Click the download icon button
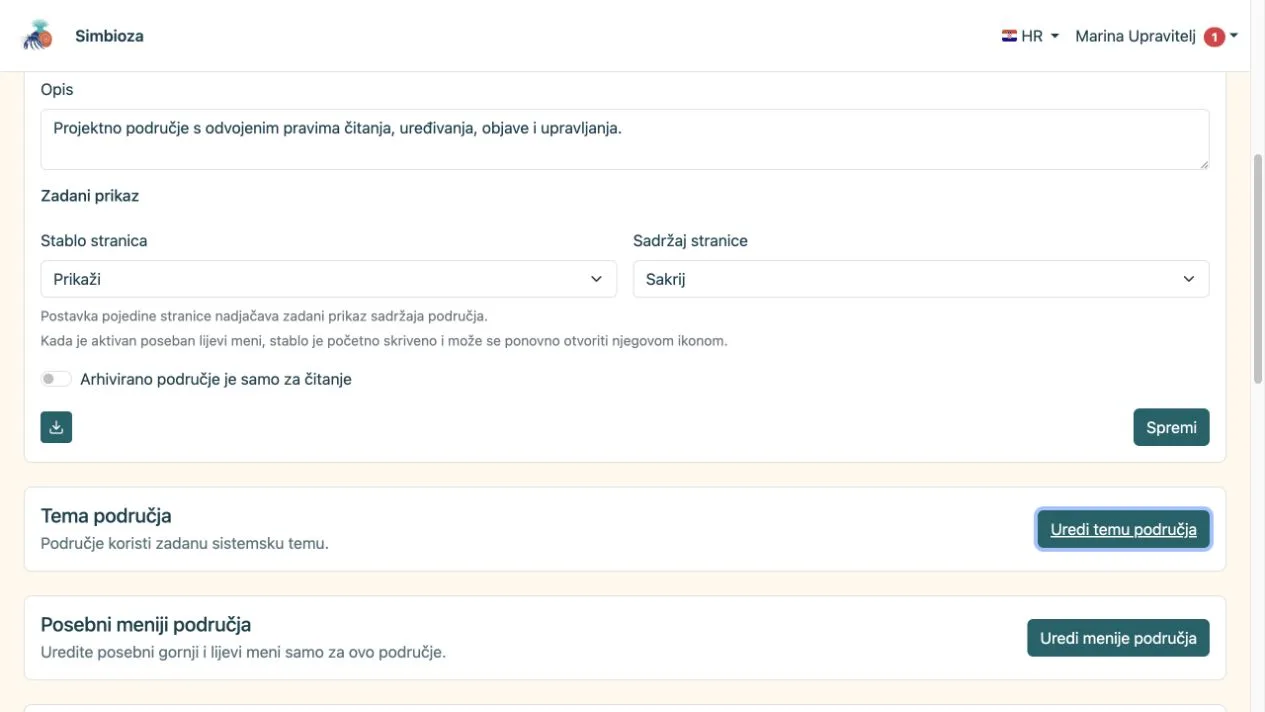 [56, 427]
